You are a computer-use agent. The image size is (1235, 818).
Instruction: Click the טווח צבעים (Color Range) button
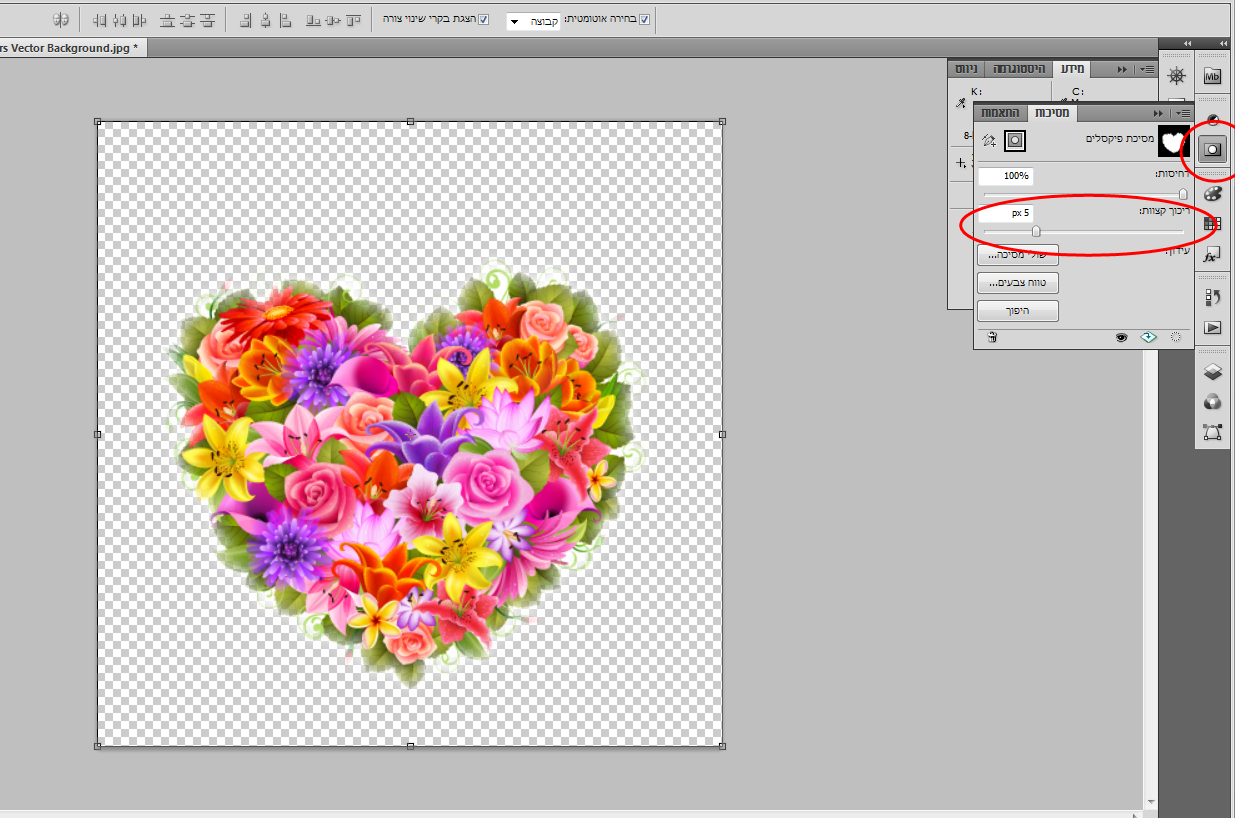click(1018, 283)
